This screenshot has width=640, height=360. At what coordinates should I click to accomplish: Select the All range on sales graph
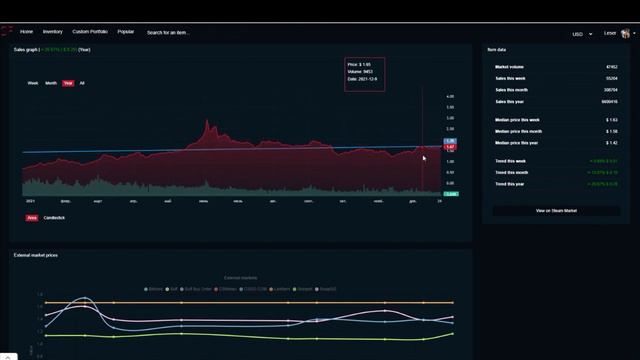tap(82, 83)
